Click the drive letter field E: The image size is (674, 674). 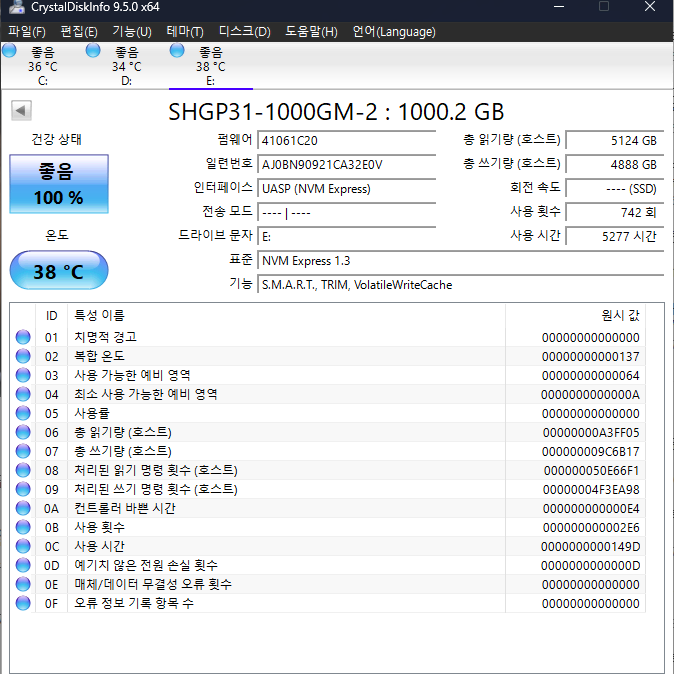click(346, 237)
